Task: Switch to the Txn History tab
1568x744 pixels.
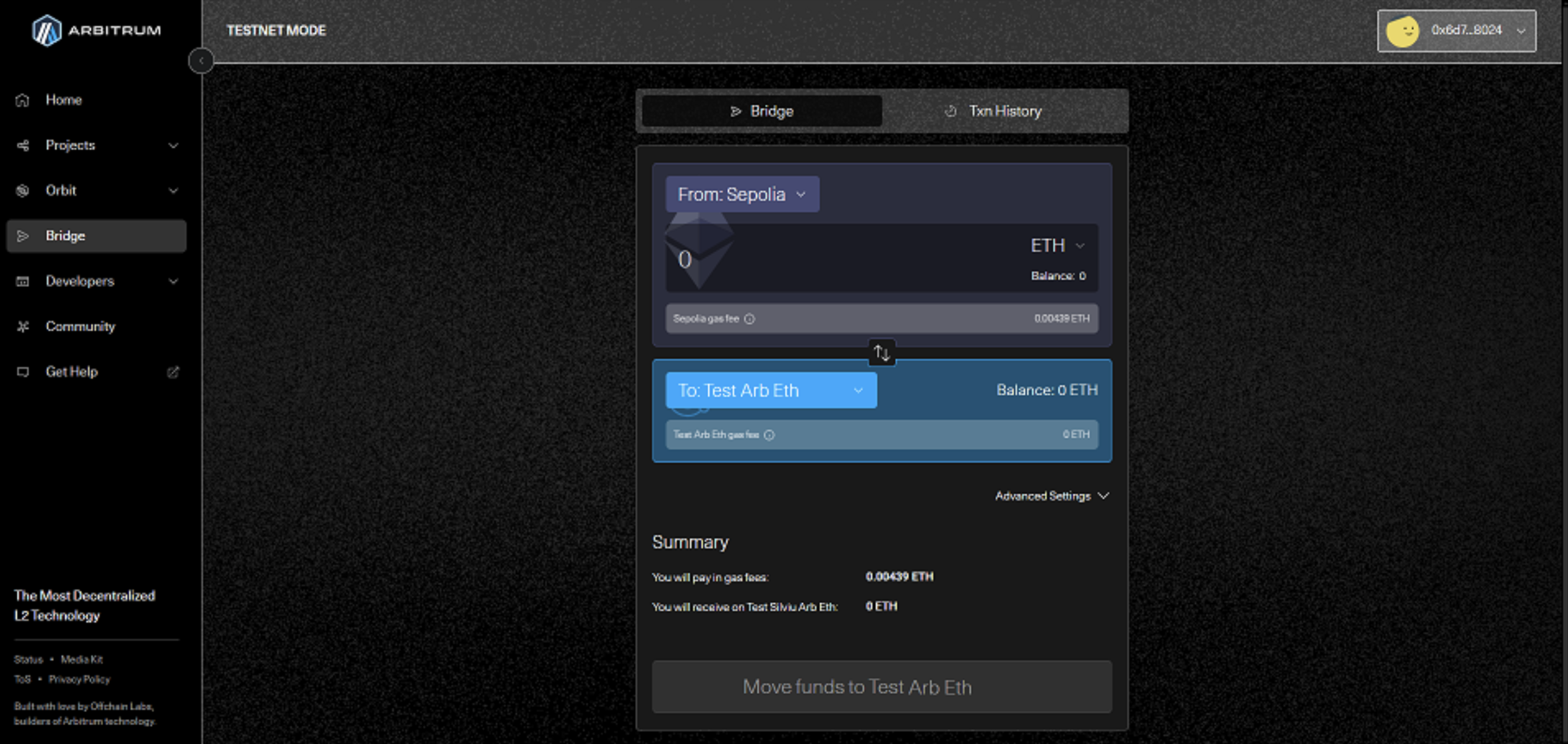Action: (1005, 111)
